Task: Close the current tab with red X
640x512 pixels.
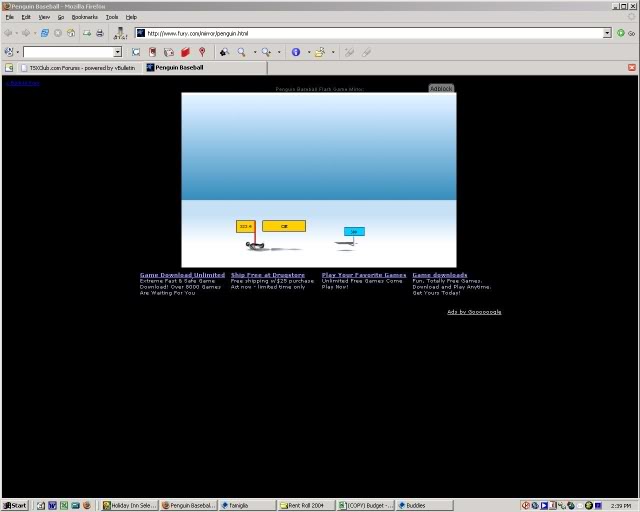Action: click(x=631, y=67)
